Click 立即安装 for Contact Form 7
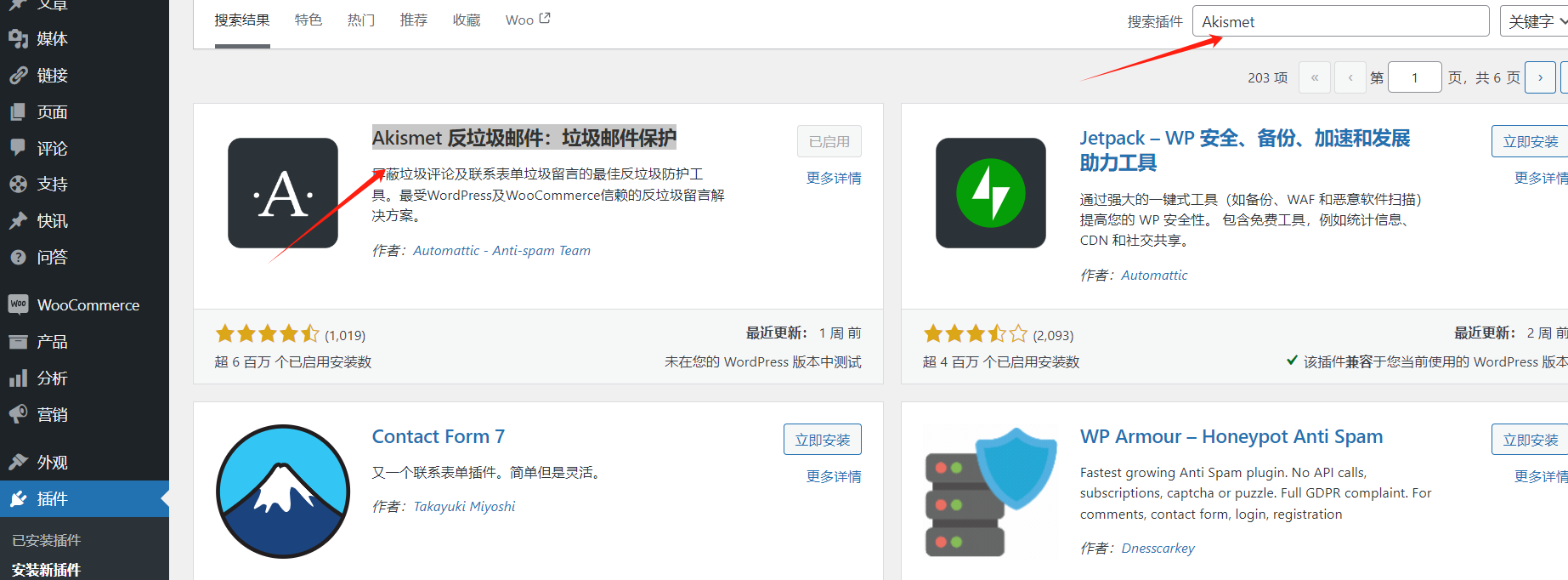This screenshot has width=1568, height=580. tap(823, 440)
